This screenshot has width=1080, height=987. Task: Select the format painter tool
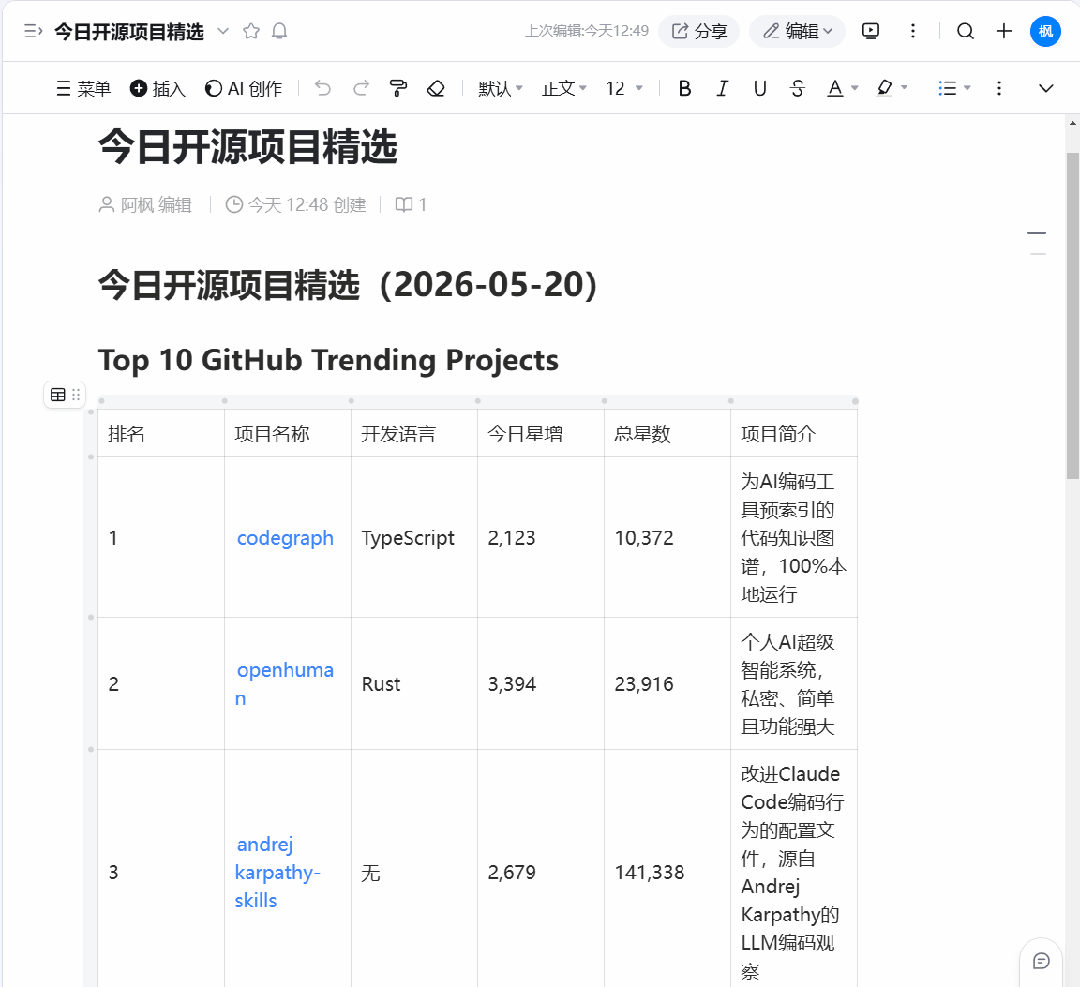click(398, 89)
